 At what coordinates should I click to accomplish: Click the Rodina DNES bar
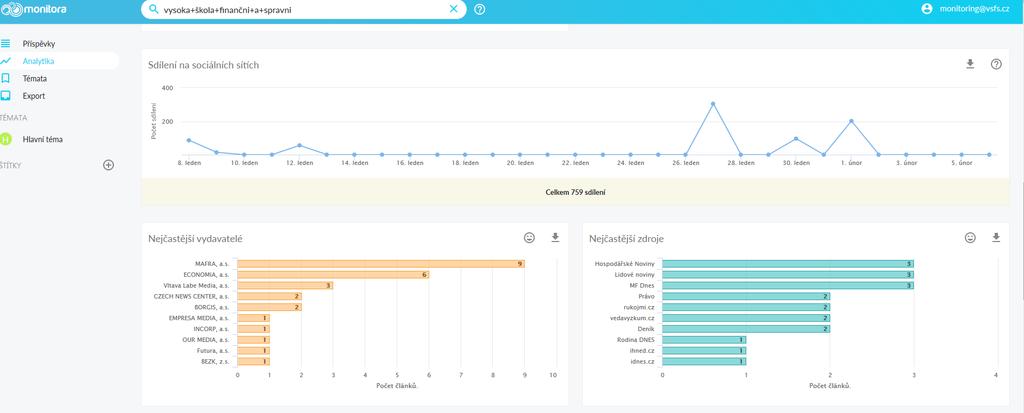(704, 340)
